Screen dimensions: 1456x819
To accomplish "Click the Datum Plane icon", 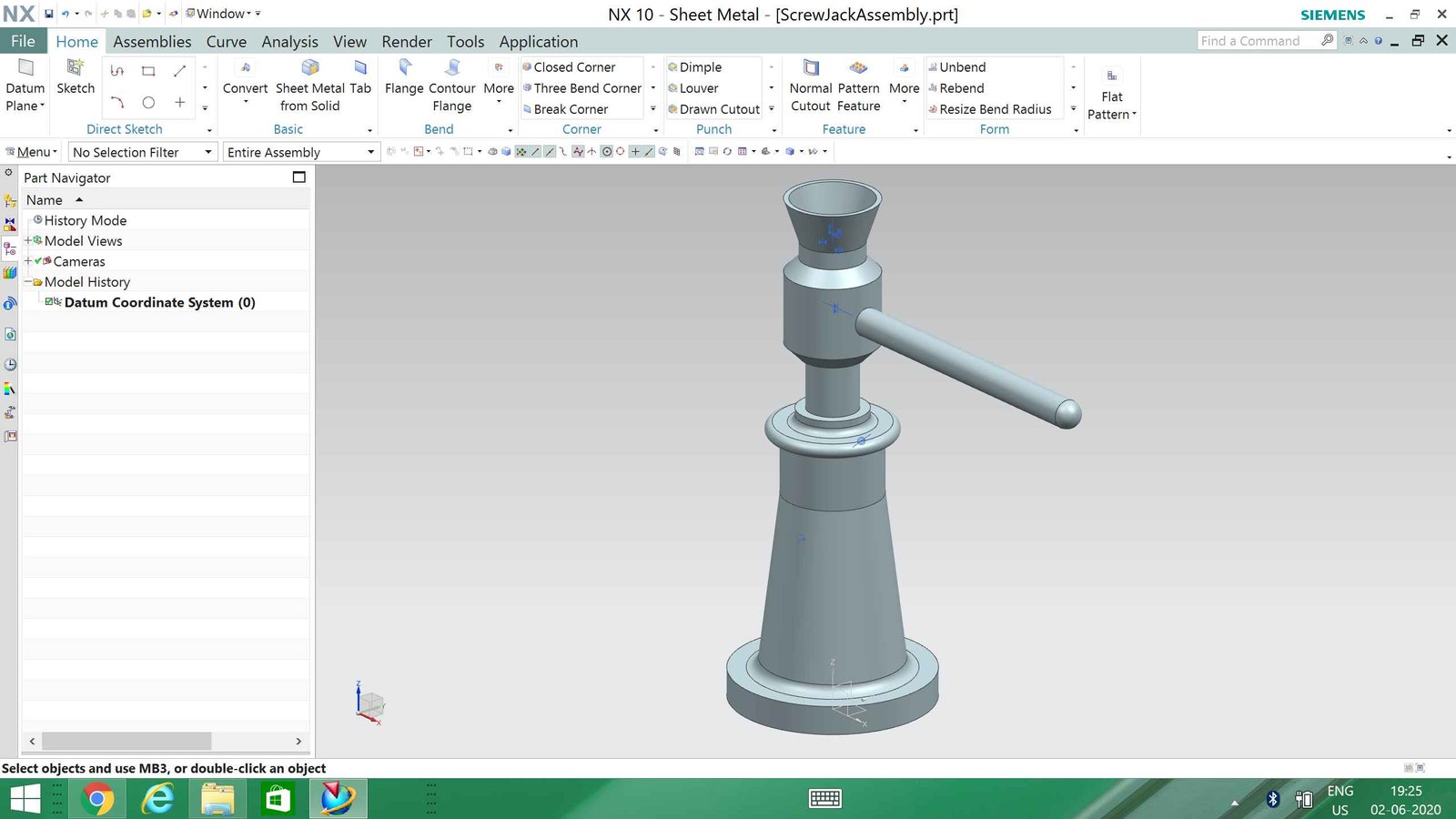I will coord(25,68).
